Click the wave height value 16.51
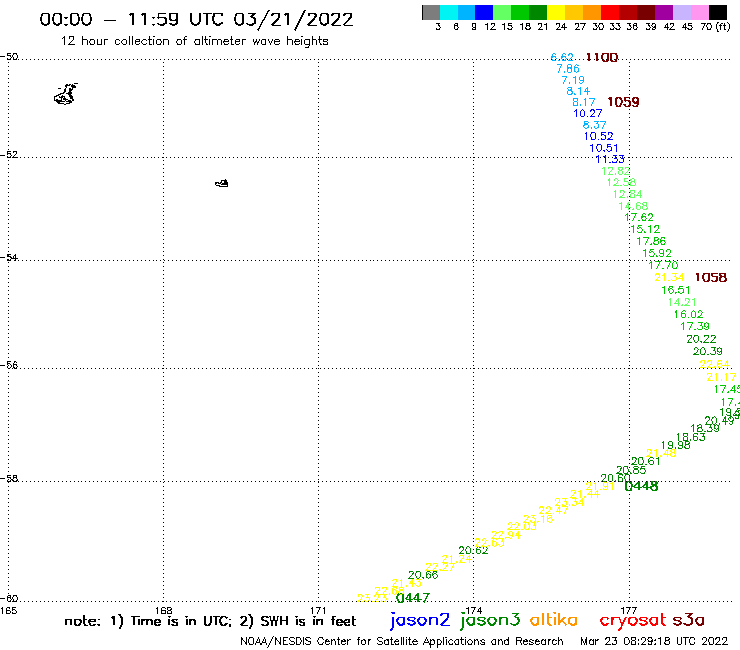740x650 pixels. [x=676, y=290]
